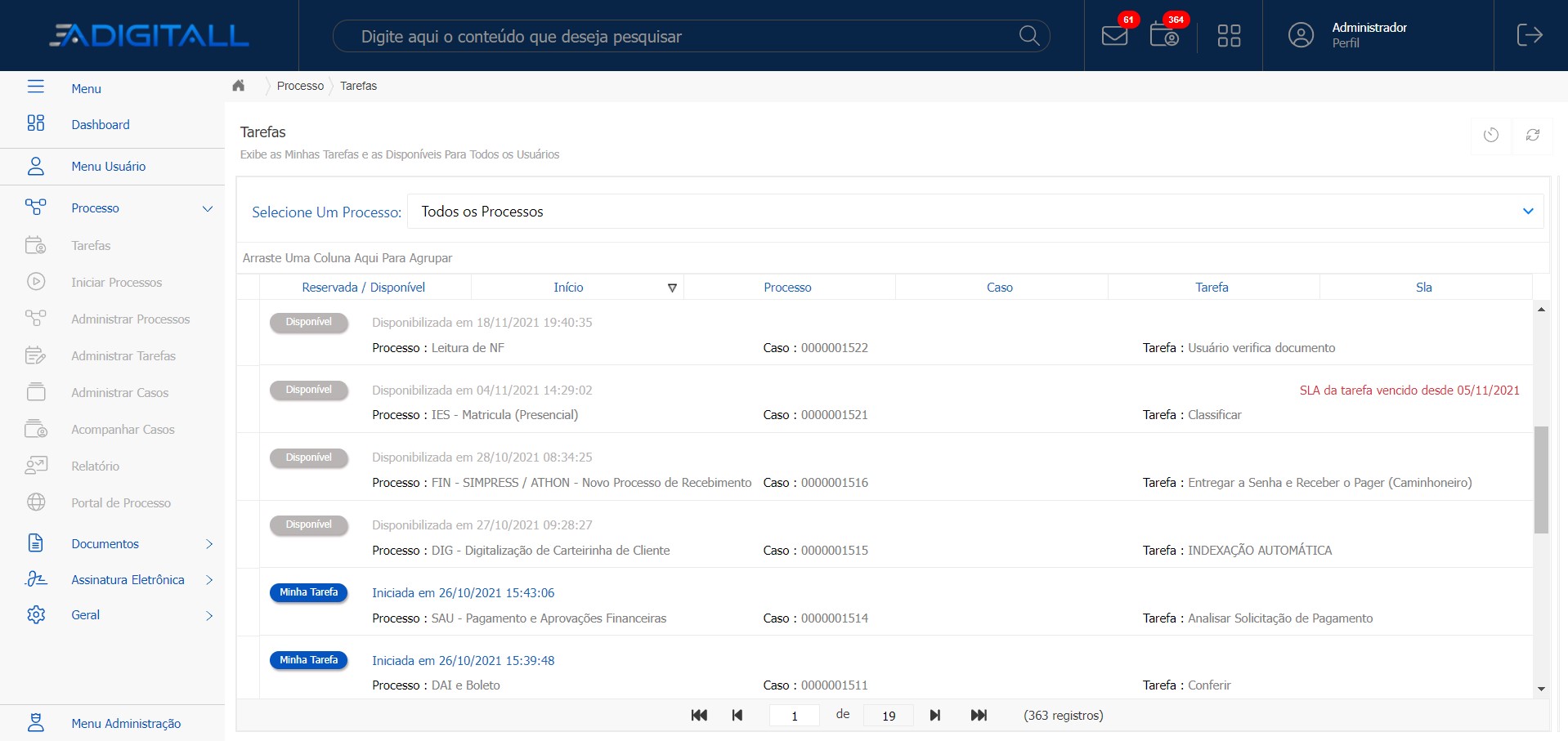Click the Iniciar Processos play icon
Image resolution: width=1568 pixels, height=741 pixels.
click(x=36, y=282)
